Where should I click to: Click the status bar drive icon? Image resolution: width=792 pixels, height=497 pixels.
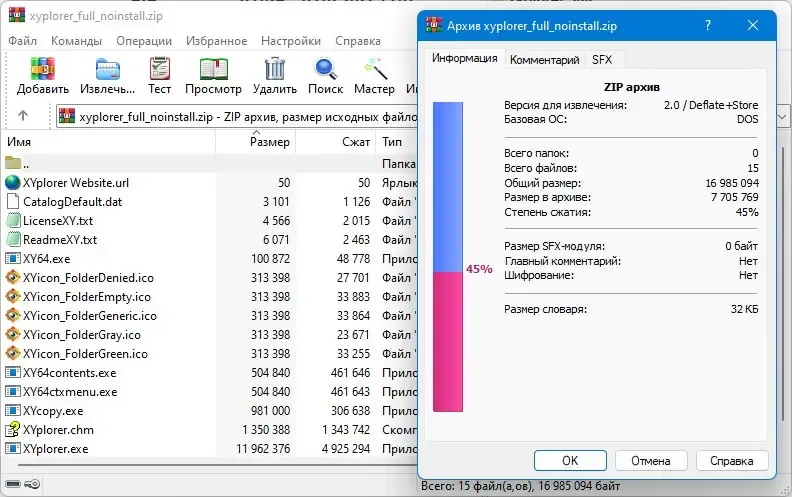point(13,484)
